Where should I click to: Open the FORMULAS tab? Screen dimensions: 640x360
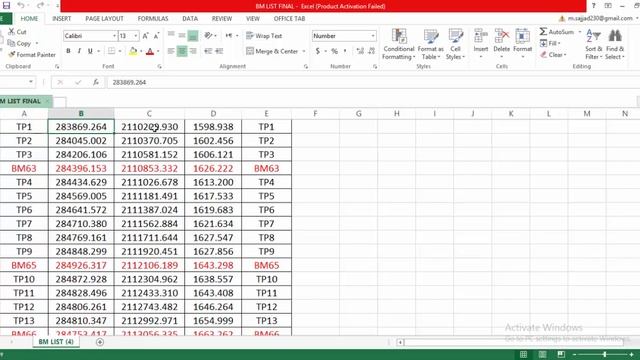tap(153, 19)
